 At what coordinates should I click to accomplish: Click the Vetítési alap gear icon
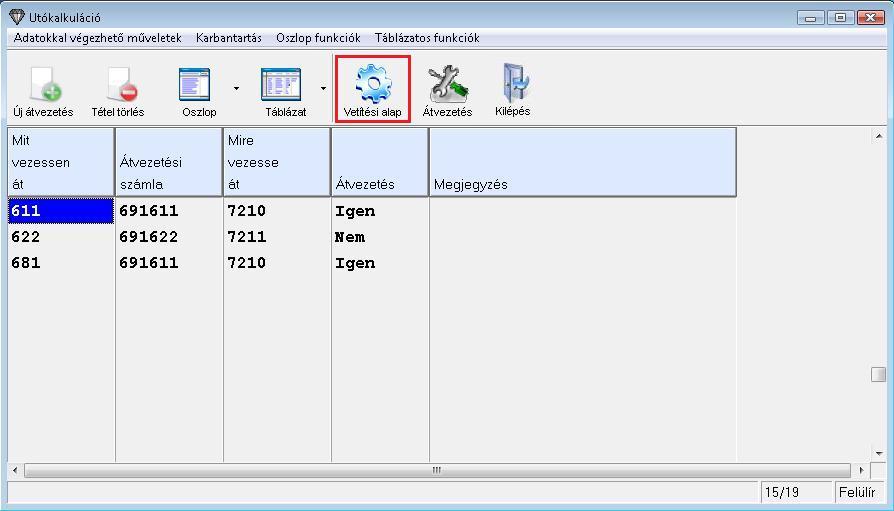click(x=372, y=85)
